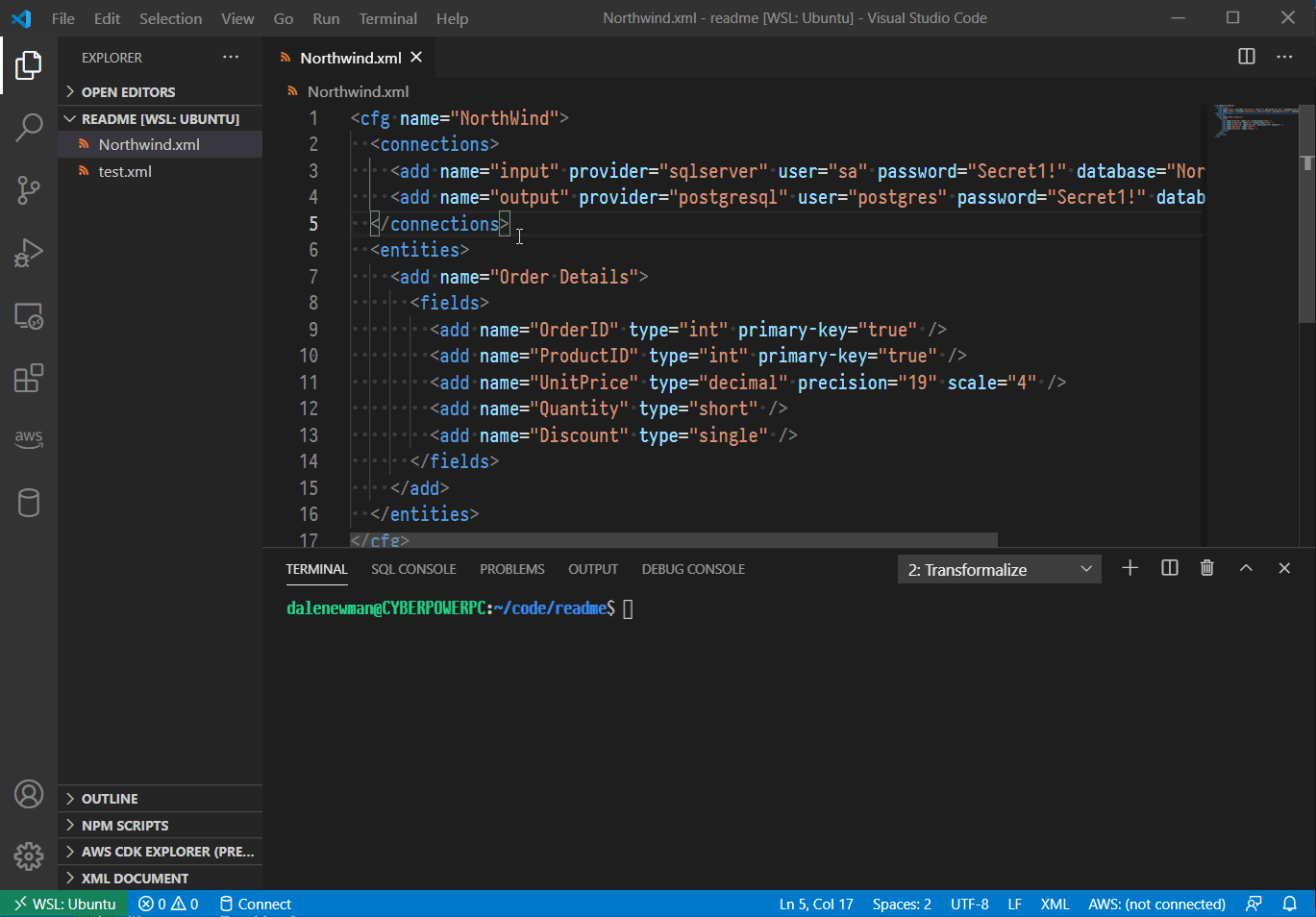Expand the Open Editors section

point(160,92)
